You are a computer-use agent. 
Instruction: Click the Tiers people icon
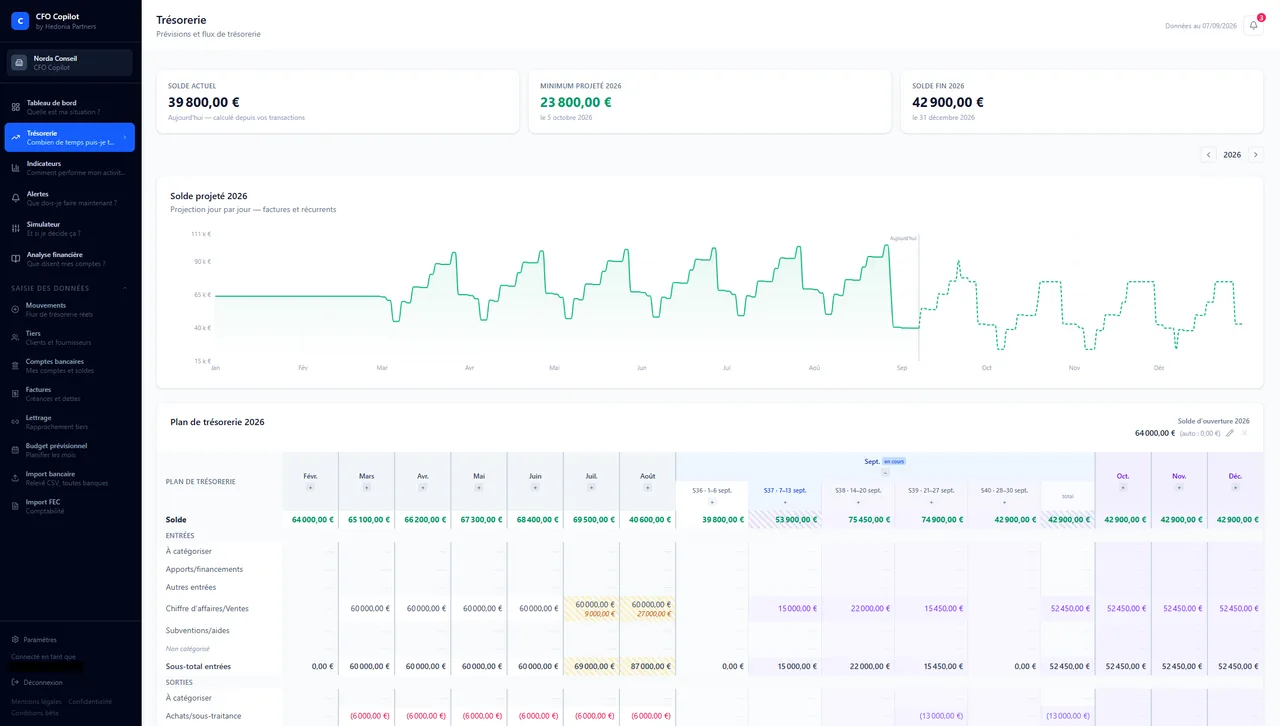tap(15, 338)
